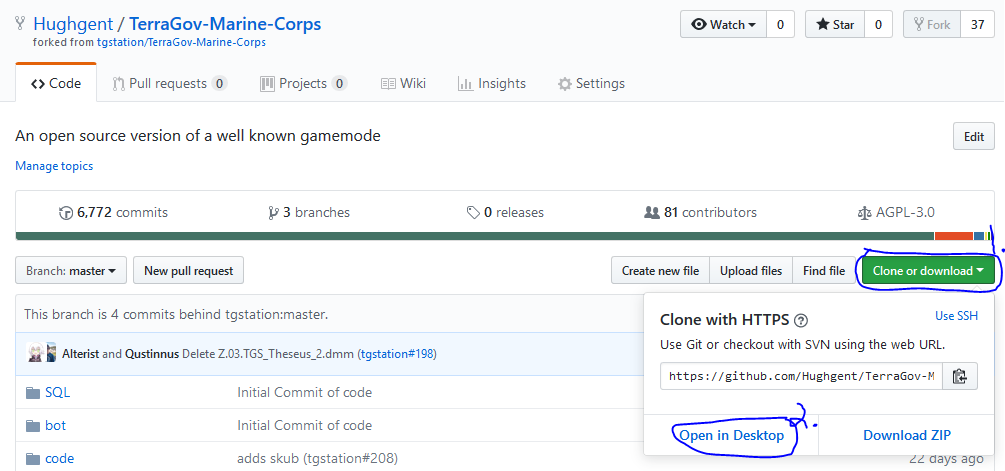Screen dimensions: 1005x471
Task: Open the upstream tgstation/TerraGov-Marine-Corps link
Action: pyautogui.click(x=181, y=42)
